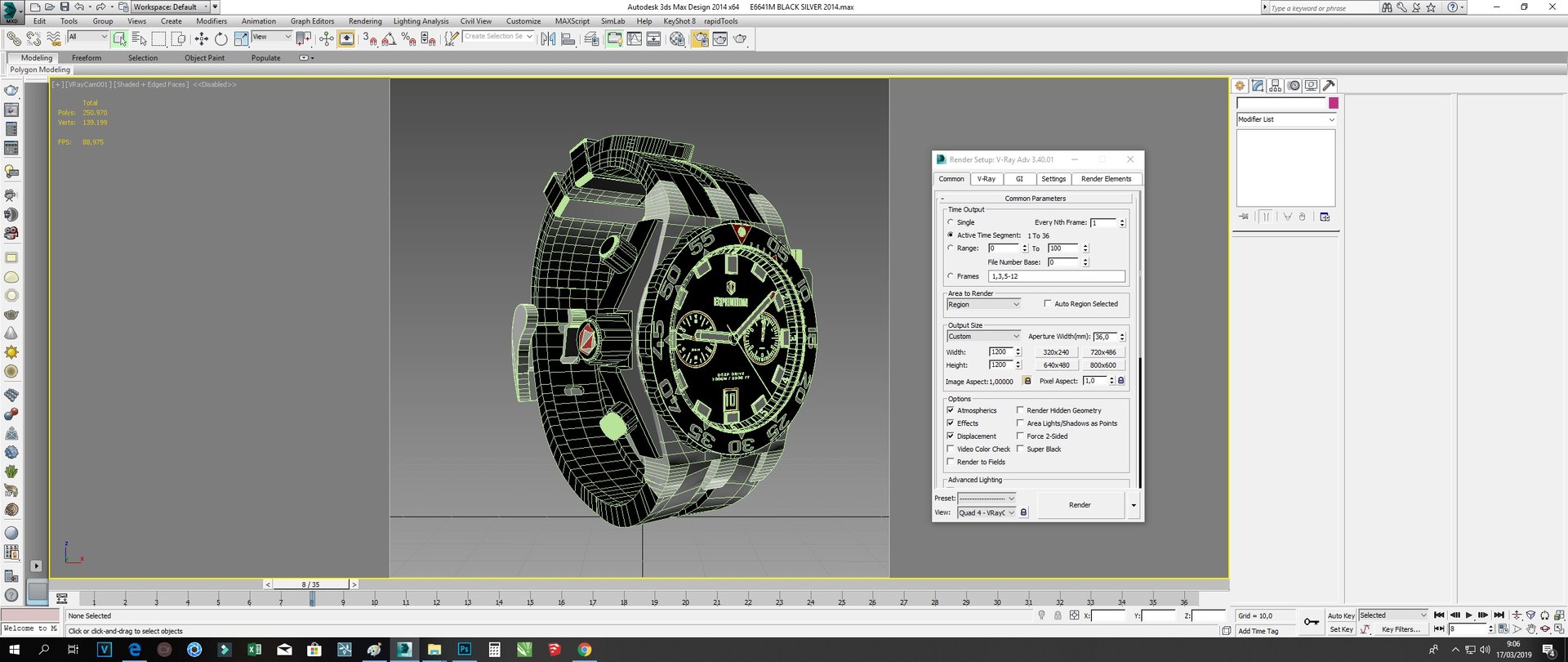1568x662 pixels.
Task: Open the Create Selection Set dropdown
Action: pos(498,37)
